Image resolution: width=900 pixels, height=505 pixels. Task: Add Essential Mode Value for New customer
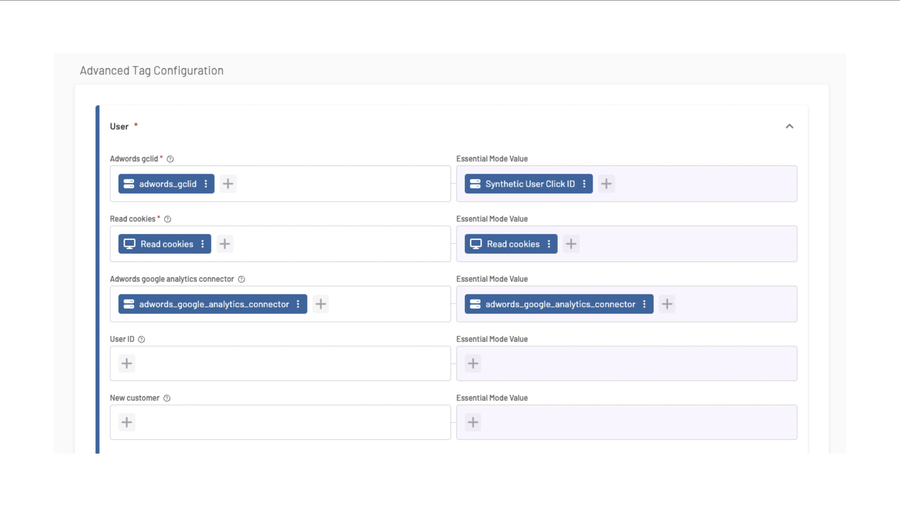pyautogui.click(x=473, y=423)
